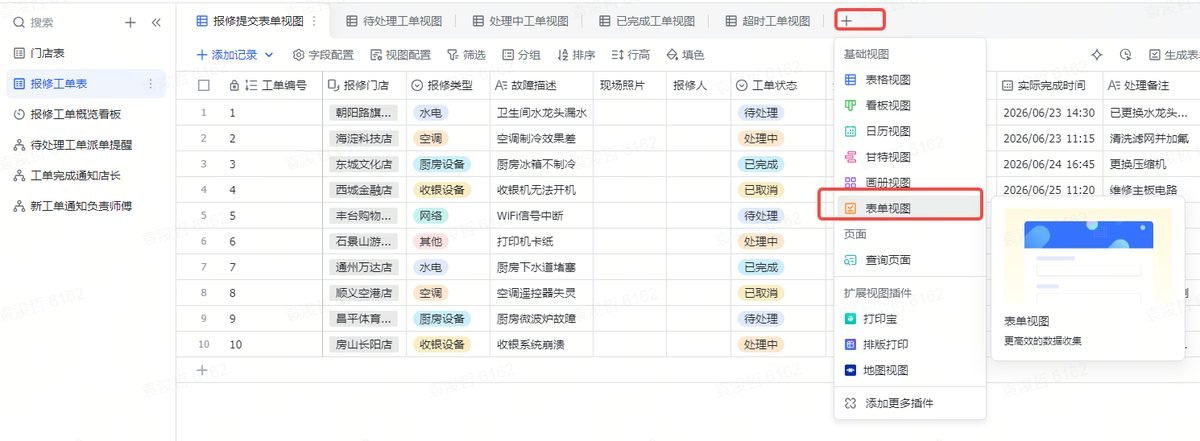Screen dimensions: 1200x441
Task: Click the plus icon beside the sidebar search
Action: [x=130, y=22]
